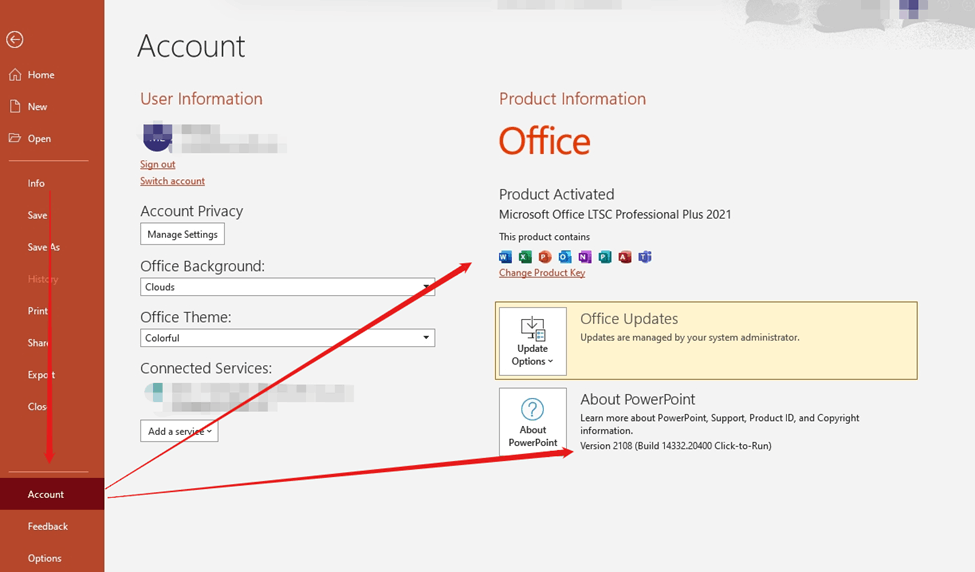The image size is (975, 572).
Task: Expand the Update Options dropdown button
Action: pos(533,341)
